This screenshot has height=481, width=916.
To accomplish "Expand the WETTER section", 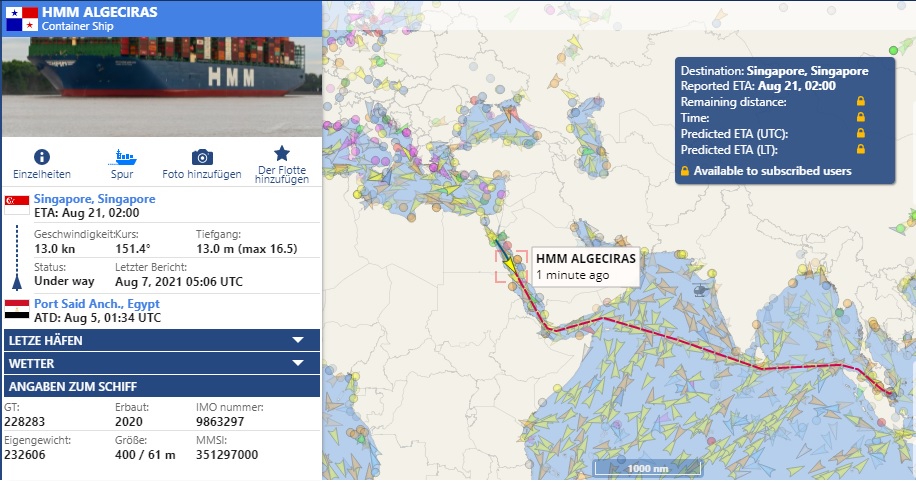I will 162,363.
